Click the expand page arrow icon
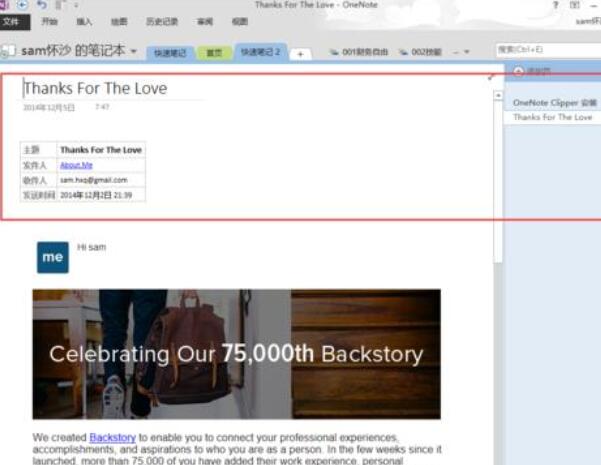 coord(491,77)
